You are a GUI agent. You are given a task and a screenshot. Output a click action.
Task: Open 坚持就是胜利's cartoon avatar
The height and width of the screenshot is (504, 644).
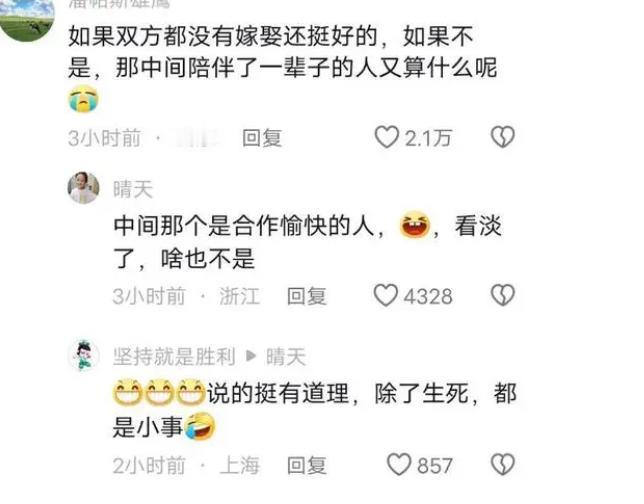pyautogui.click(x=84, y=356)
